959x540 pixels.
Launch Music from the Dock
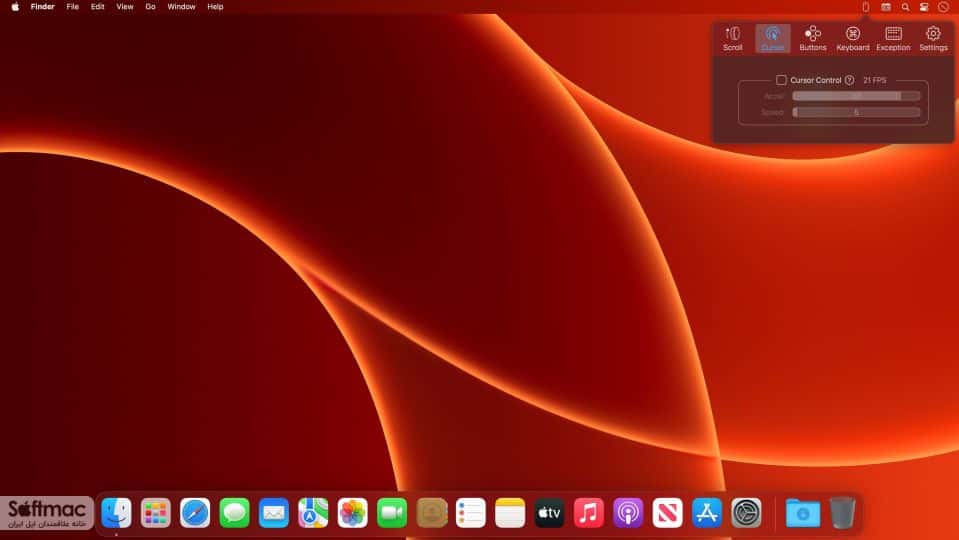(589, 512)
